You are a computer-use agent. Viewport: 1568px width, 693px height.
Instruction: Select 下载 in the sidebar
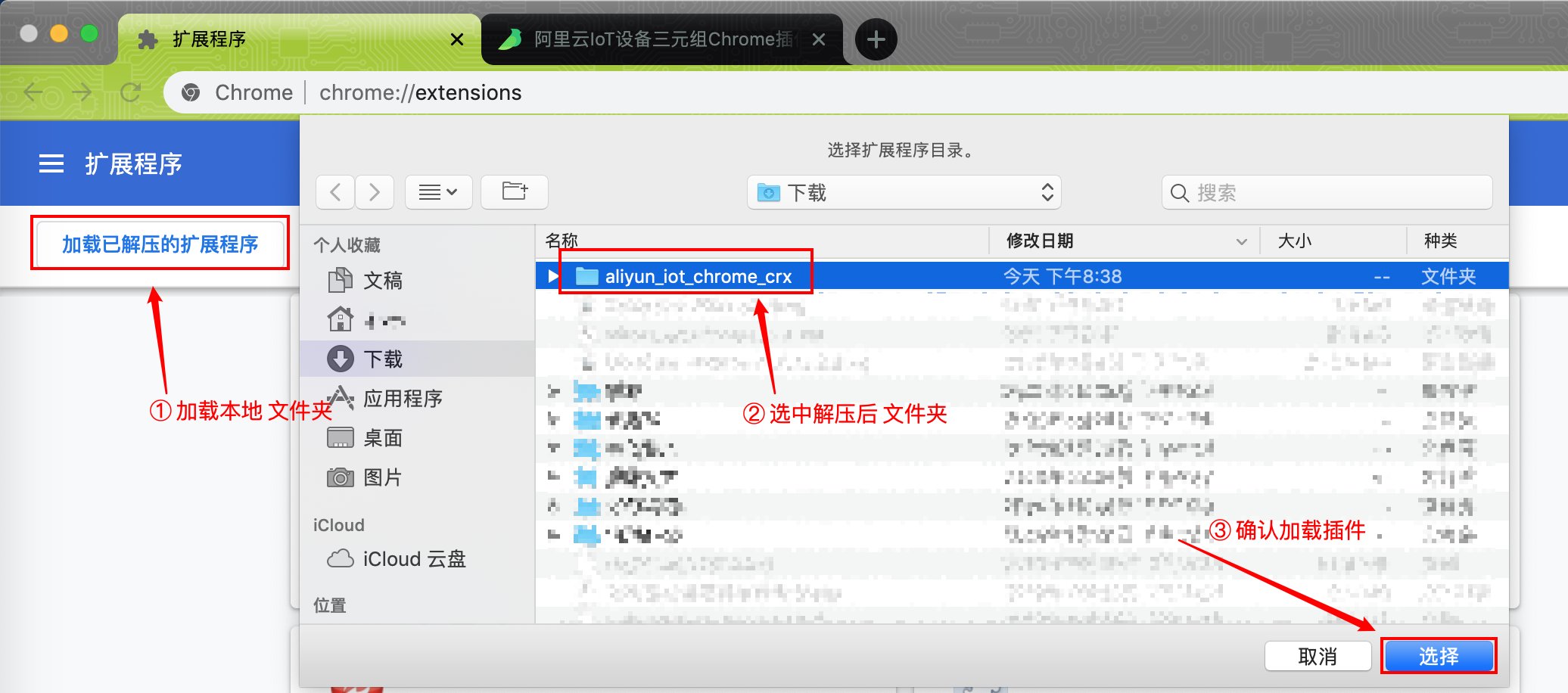418,359
